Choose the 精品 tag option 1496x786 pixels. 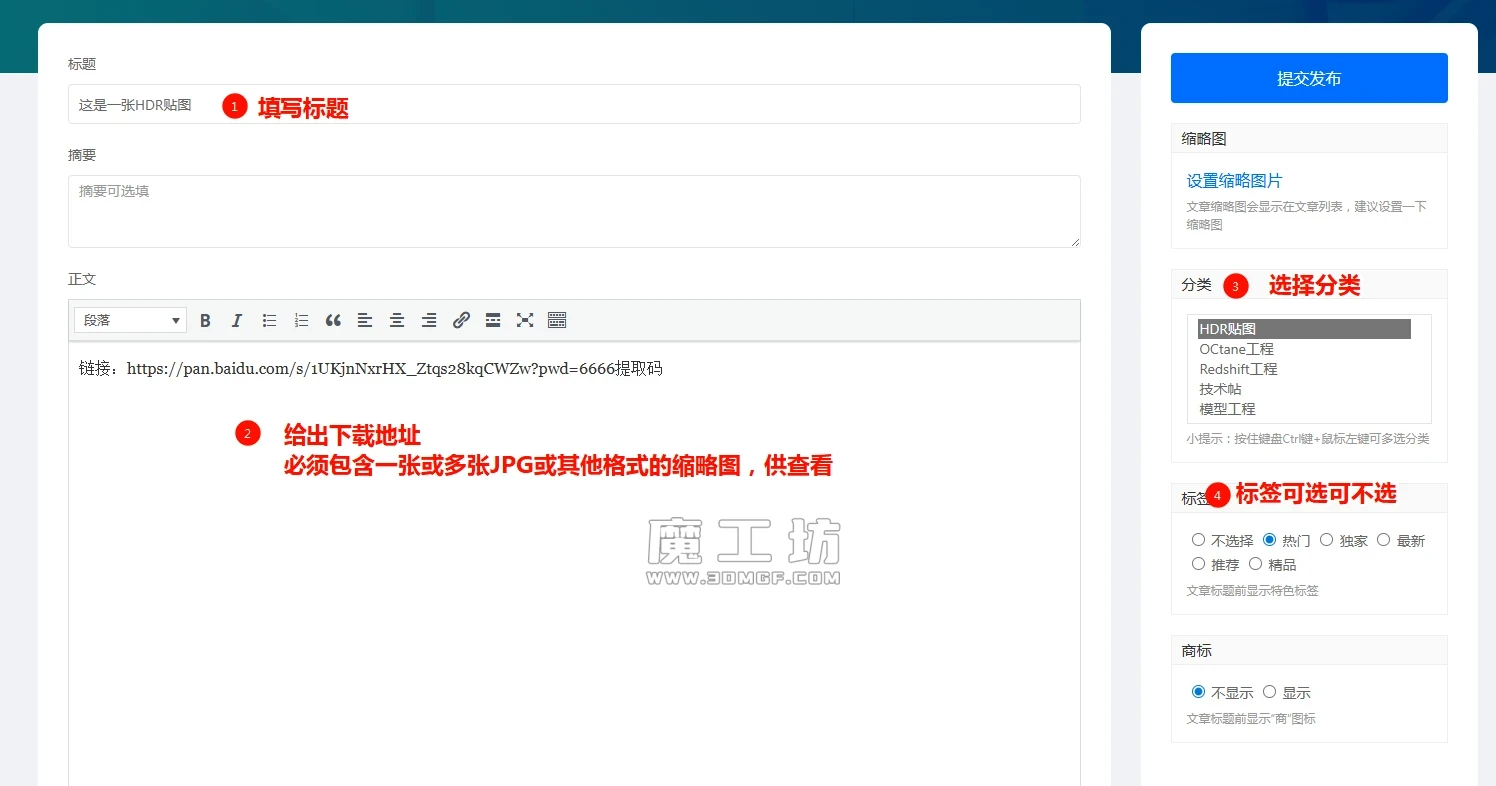pyautogui.click(x=1256, y=564)
